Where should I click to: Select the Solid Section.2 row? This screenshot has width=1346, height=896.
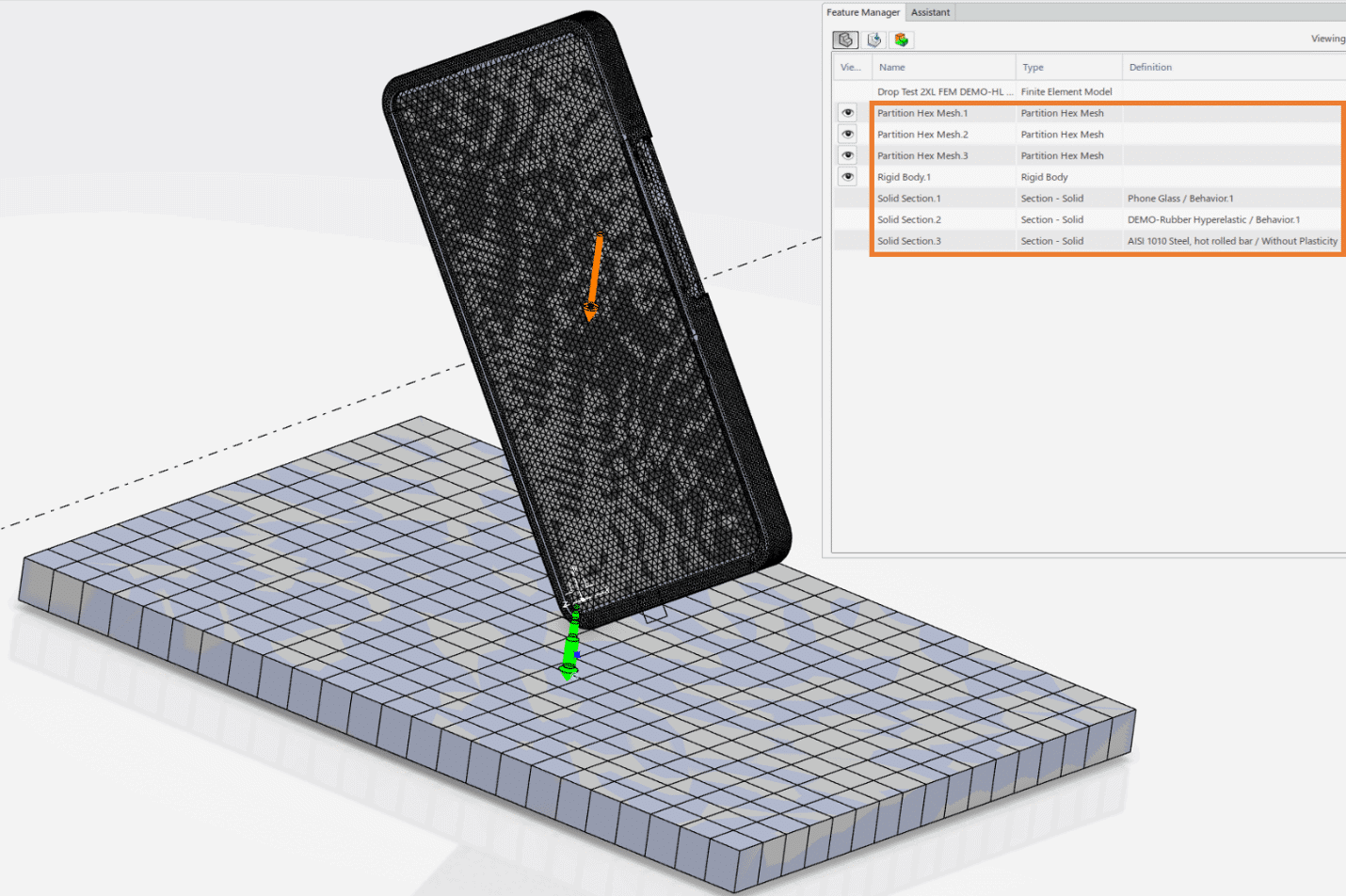1088,219
